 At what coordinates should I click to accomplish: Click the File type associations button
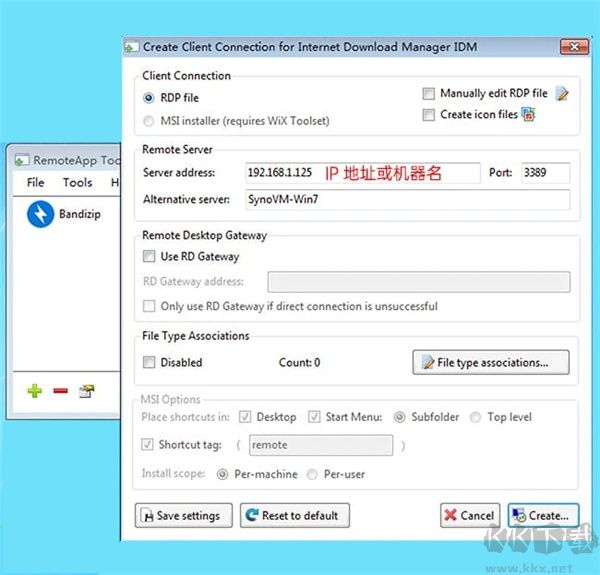[491, 362]
